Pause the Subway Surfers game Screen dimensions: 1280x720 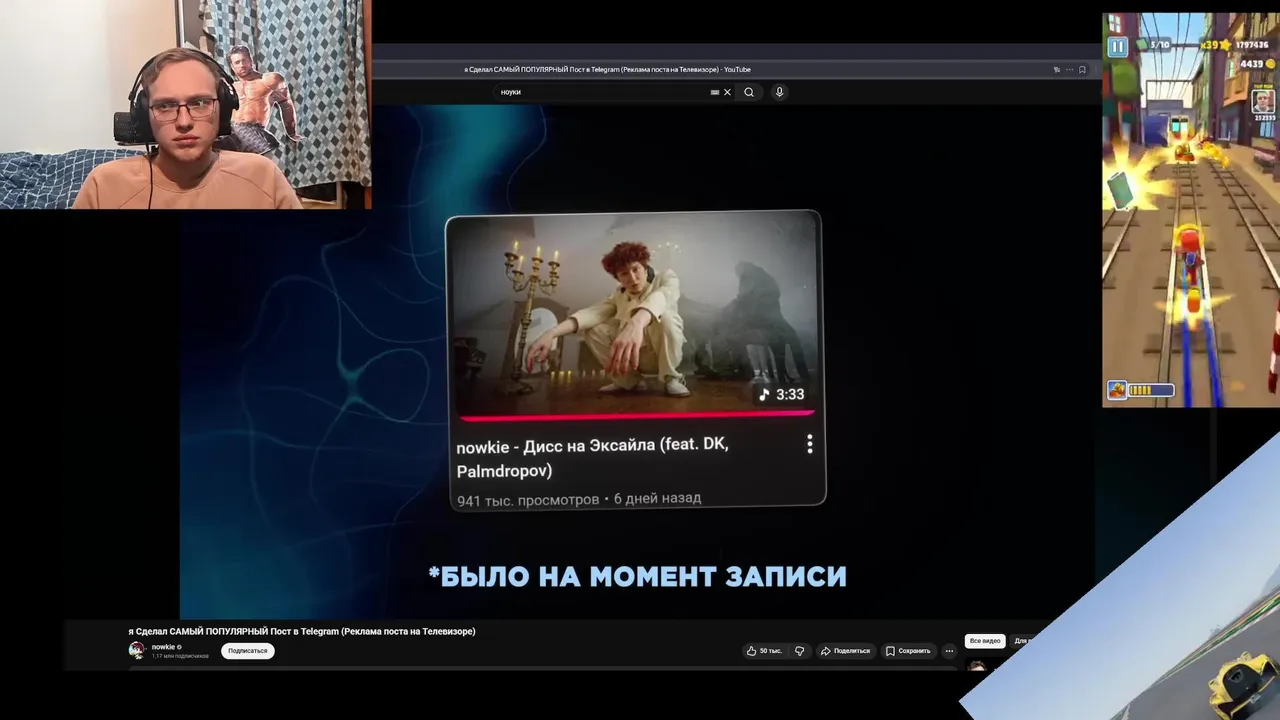(x=1117, y=46)
